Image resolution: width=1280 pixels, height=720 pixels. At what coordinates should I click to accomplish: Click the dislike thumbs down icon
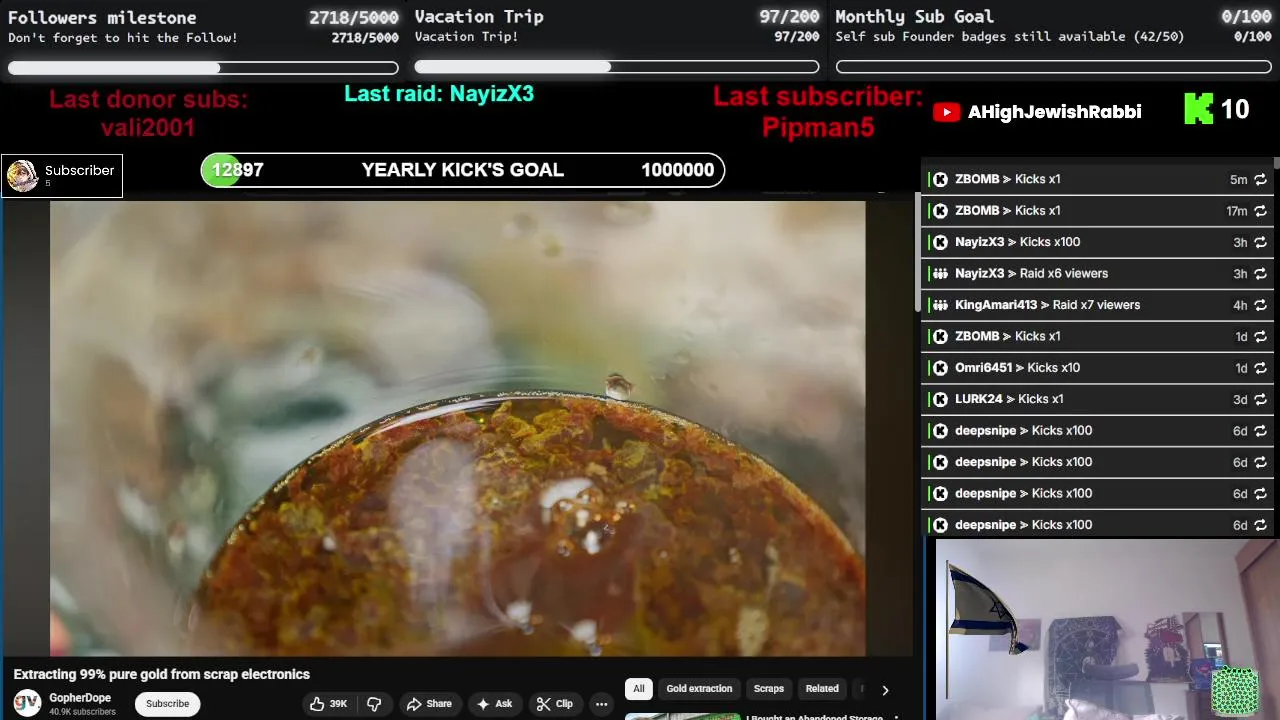tap(374, 704)
